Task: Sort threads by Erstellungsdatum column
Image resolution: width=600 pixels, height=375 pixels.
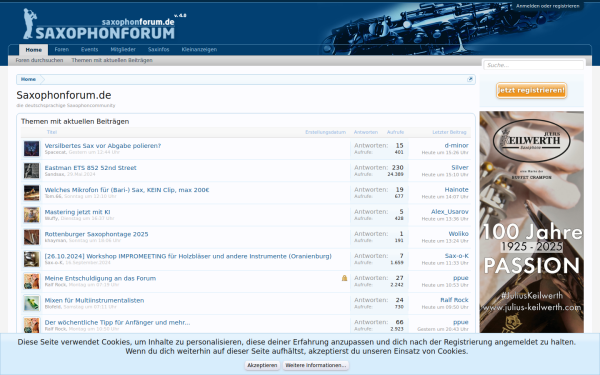Action: pyautogui.click(x=325, y=132)
